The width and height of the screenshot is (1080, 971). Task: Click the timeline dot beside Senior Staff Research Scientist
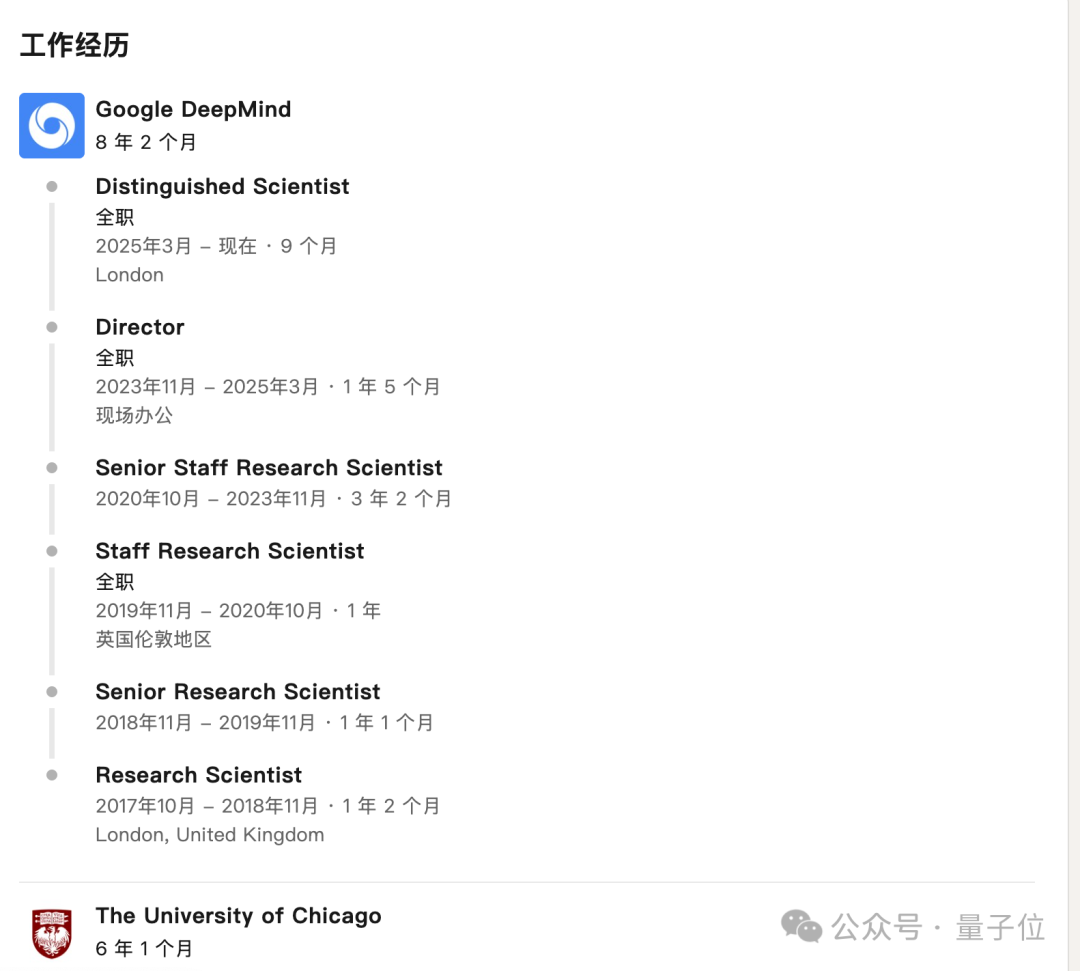51,468
